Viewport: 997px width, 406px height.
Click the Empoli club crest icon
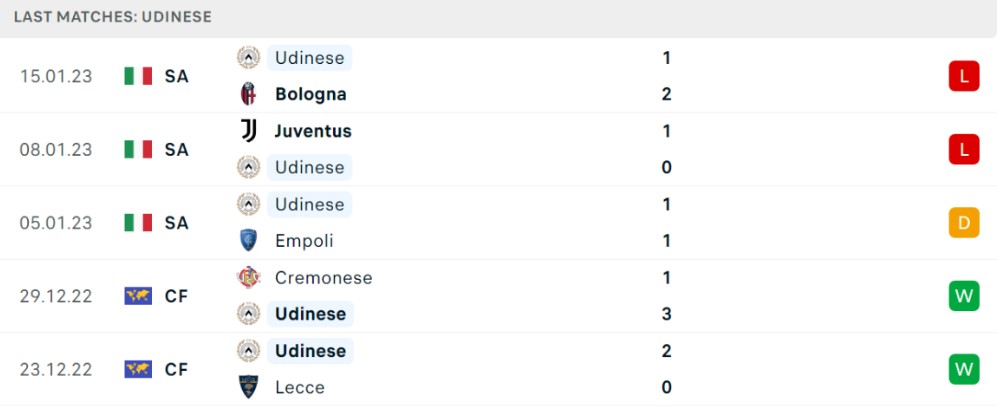(248, 240)
